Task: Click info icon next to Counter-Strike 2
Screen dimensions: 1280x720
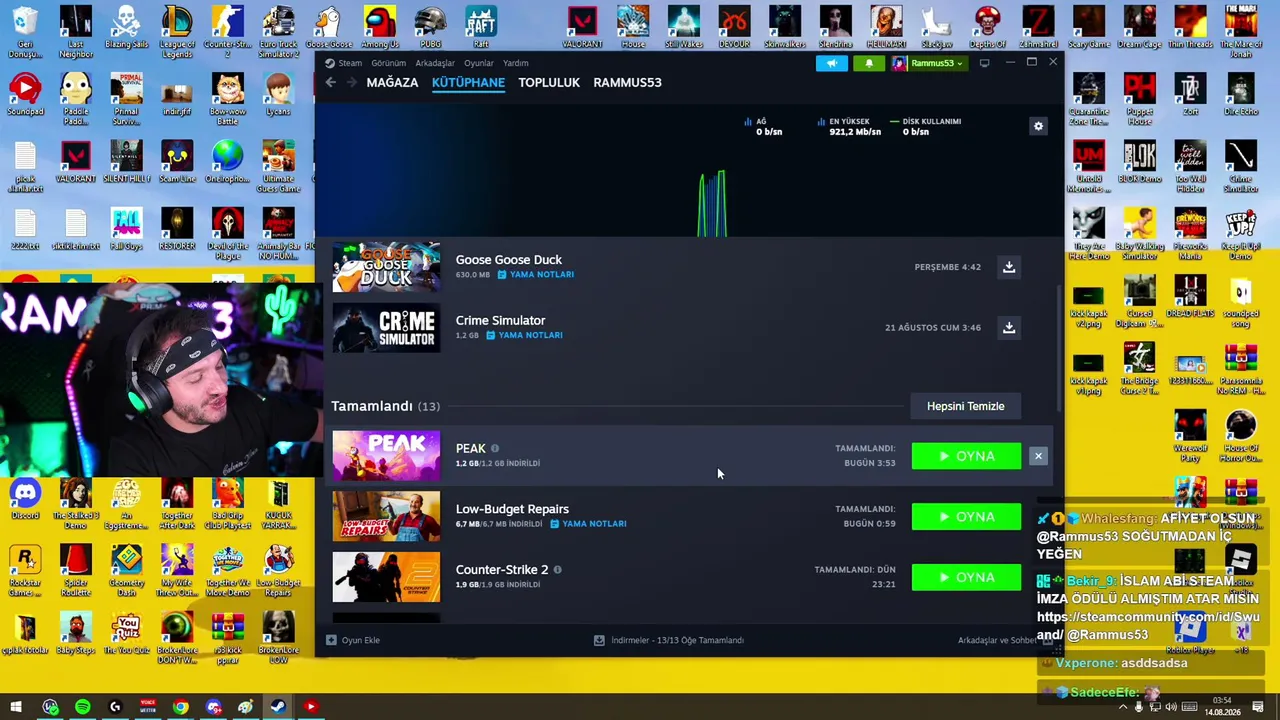Action: point(557,570)
